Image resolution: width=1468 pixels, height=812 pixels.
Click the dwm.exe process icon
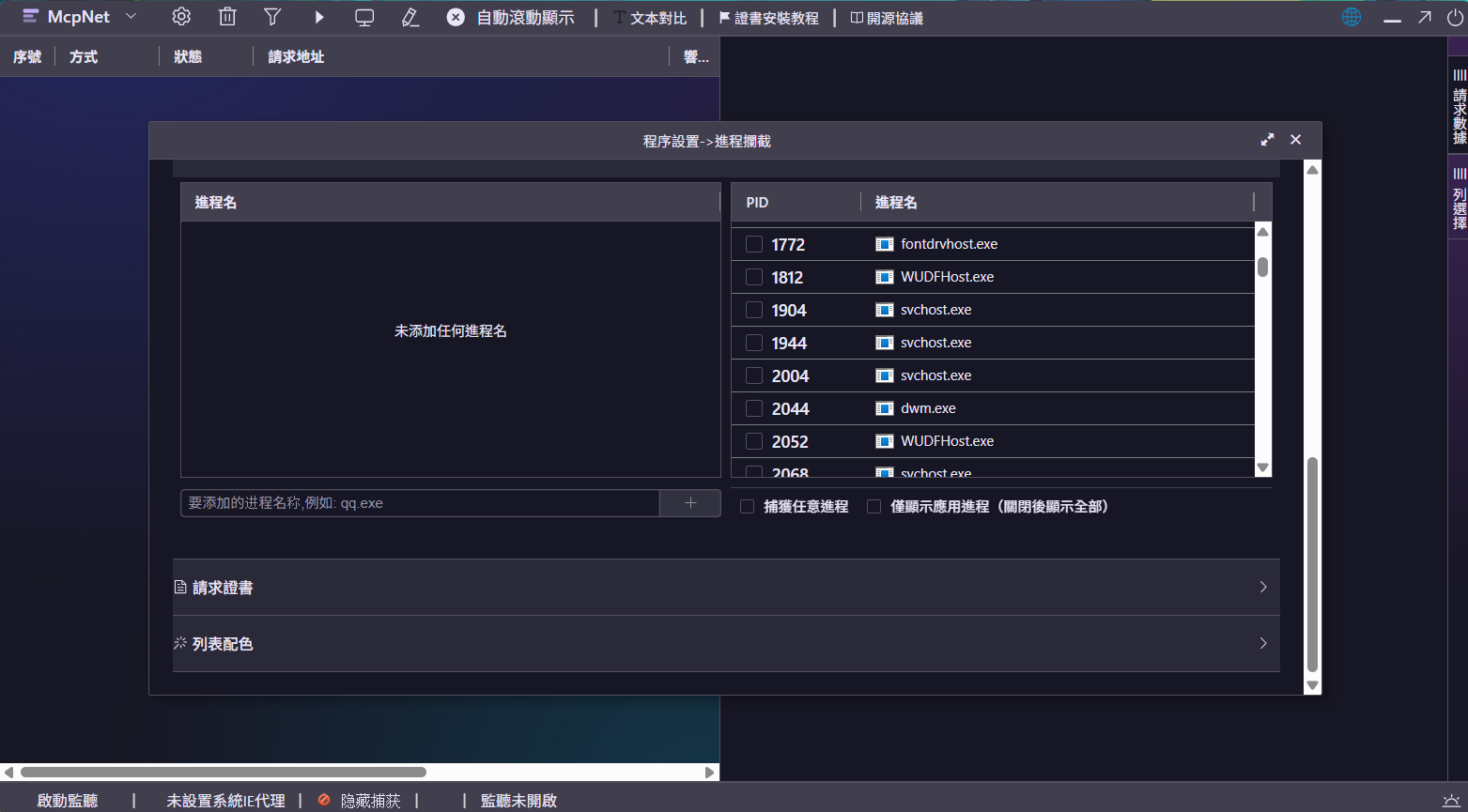884,408
